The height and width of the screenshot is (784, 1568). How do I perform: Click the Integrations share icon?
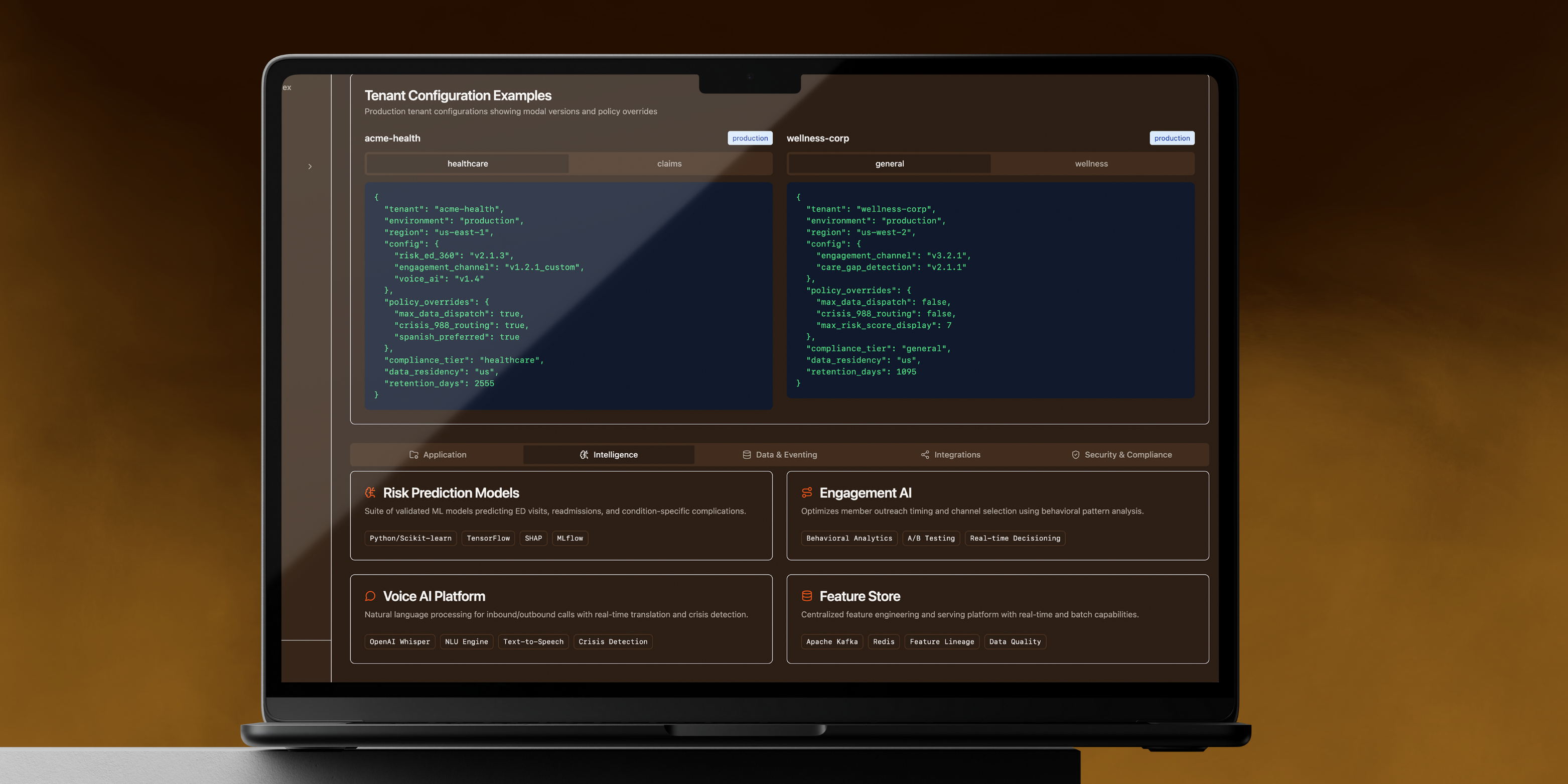point(925,455)
